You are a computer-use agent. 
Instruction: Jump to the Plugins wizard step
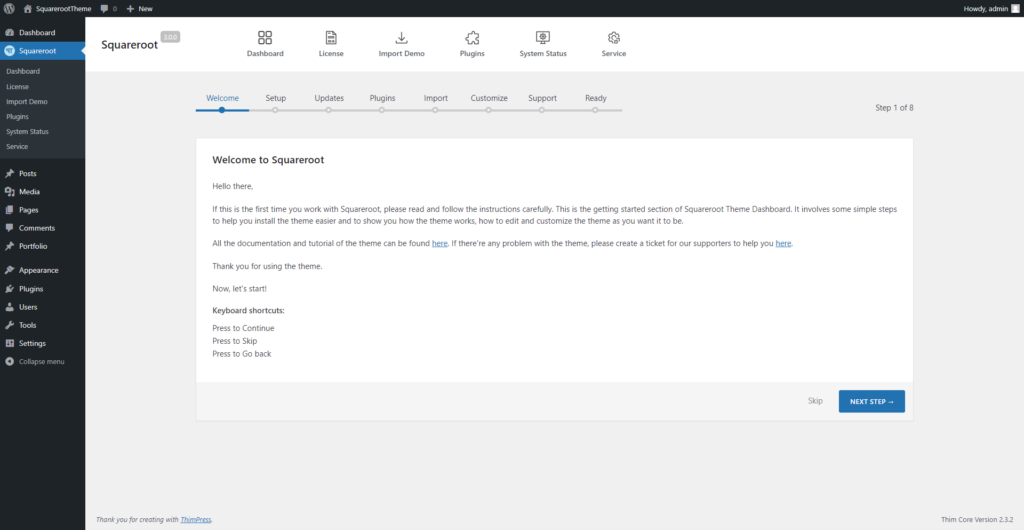(x=382, y=99)
